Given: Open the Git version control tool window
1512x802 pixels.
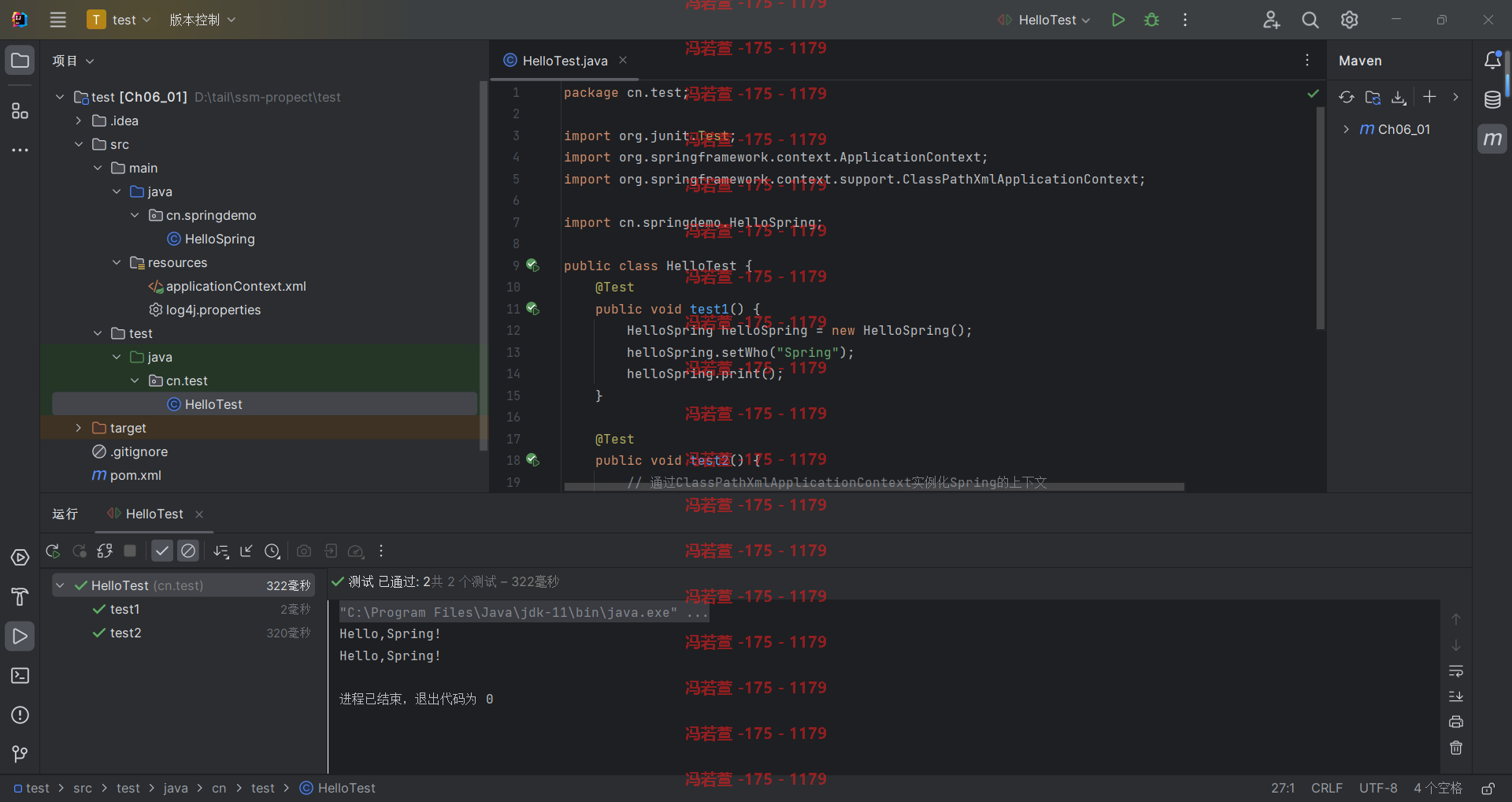Looking at the screenshot, I should (x=20, y=754).
